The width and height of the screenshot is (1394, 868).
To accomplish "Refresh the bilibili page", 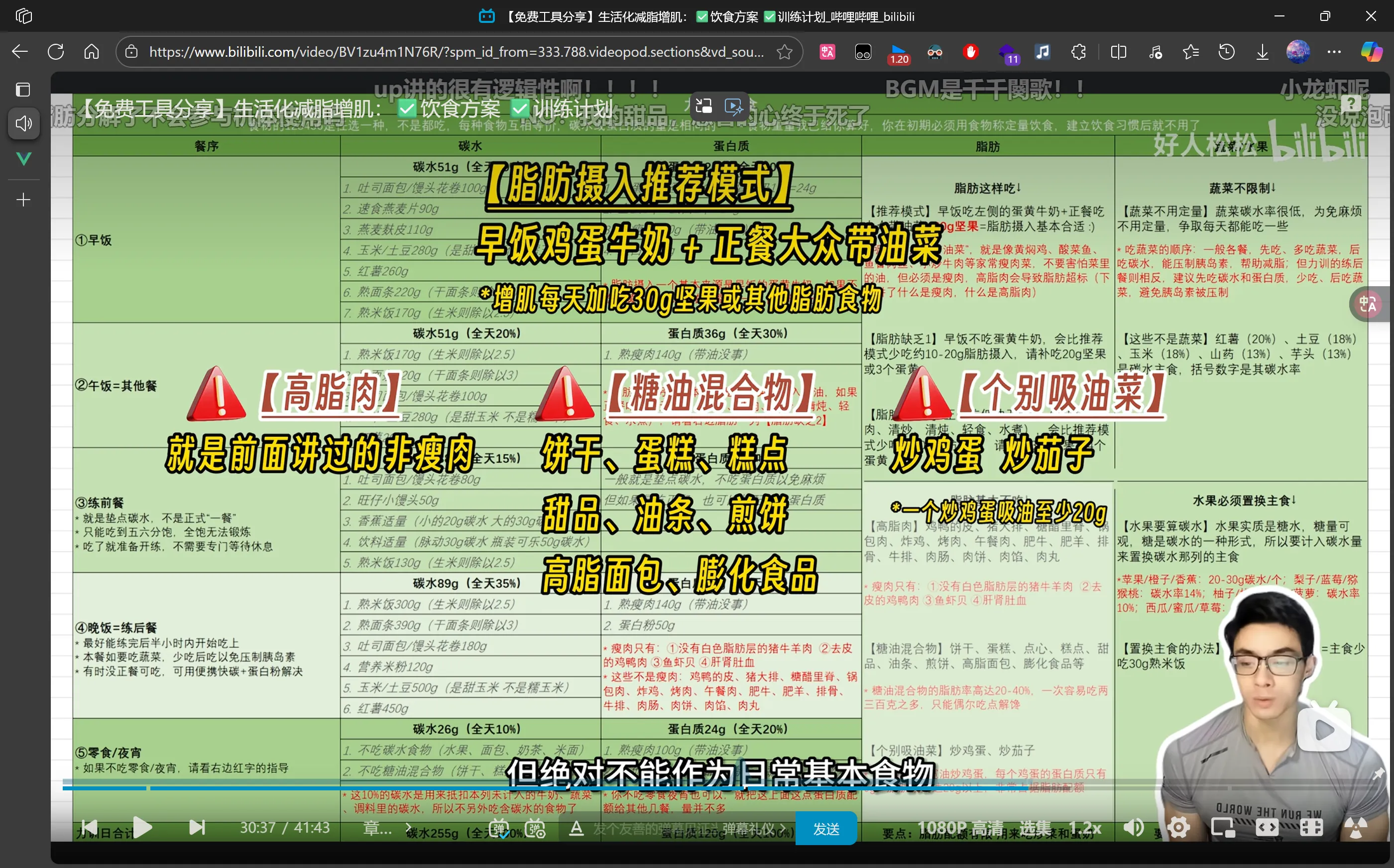I will [x=56, y=52].
